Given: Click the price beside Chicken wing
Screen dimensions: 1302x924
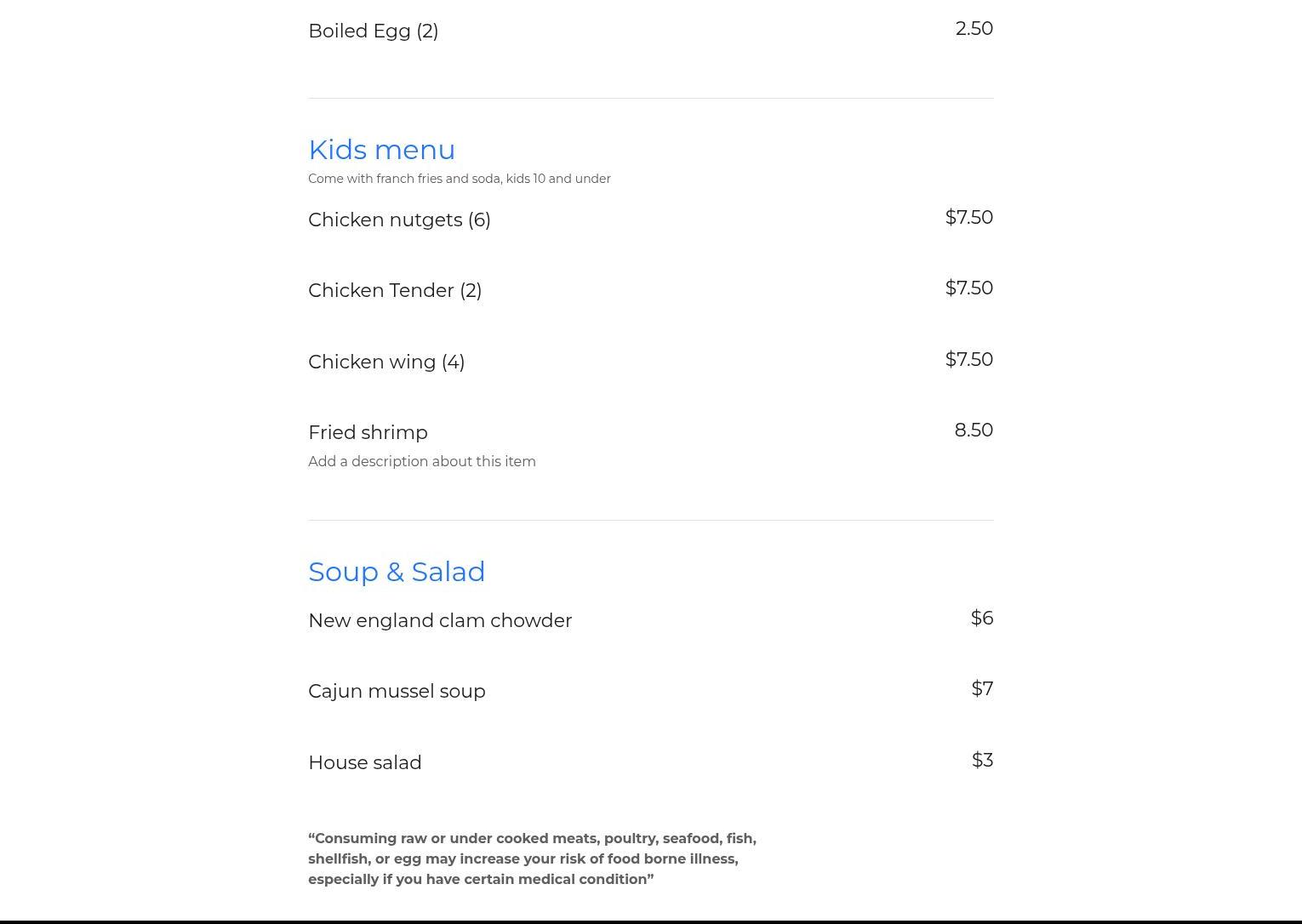Looking at the screenshot, I should point(968,360).
